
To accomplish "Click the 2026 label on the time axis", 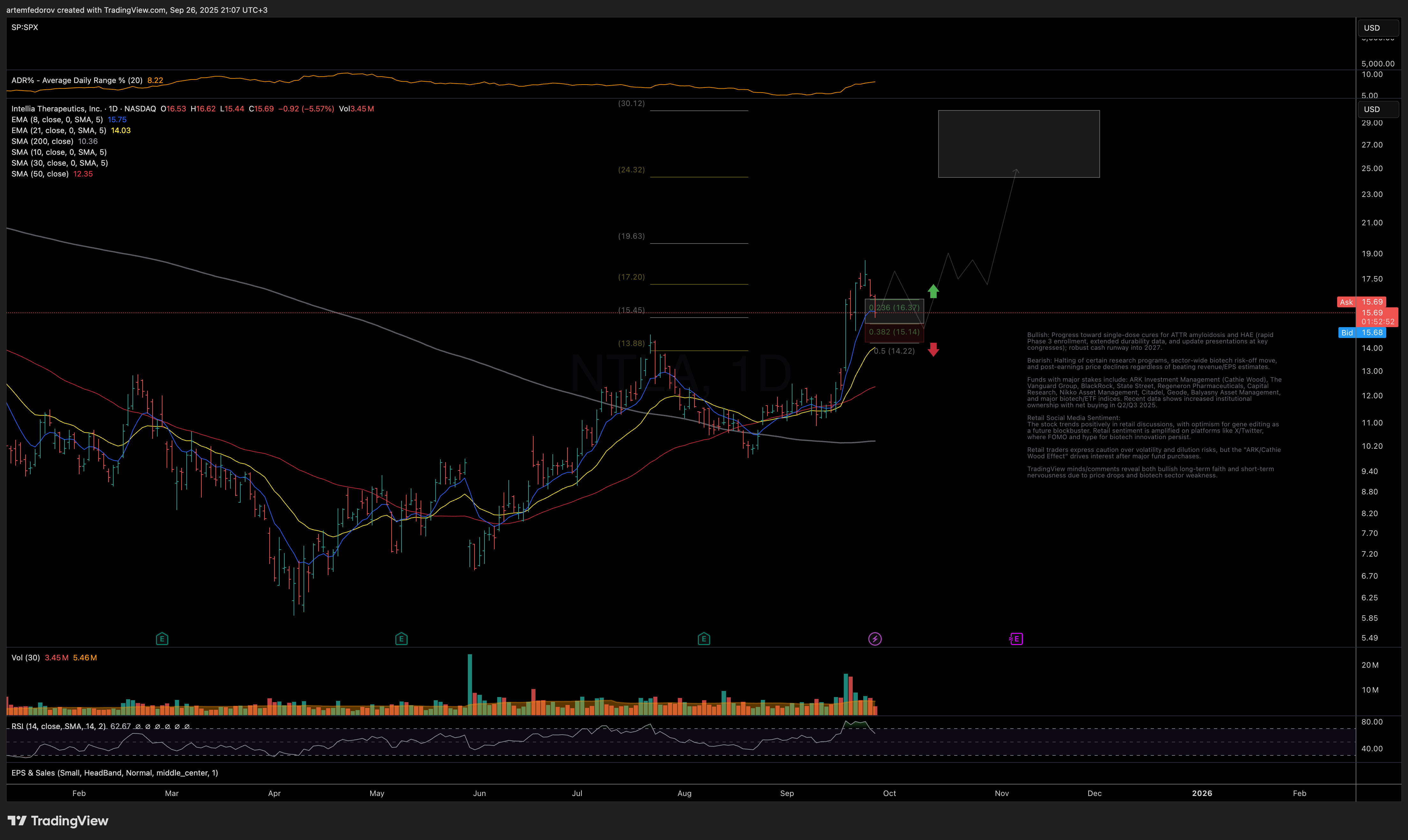I will 1202,793.
